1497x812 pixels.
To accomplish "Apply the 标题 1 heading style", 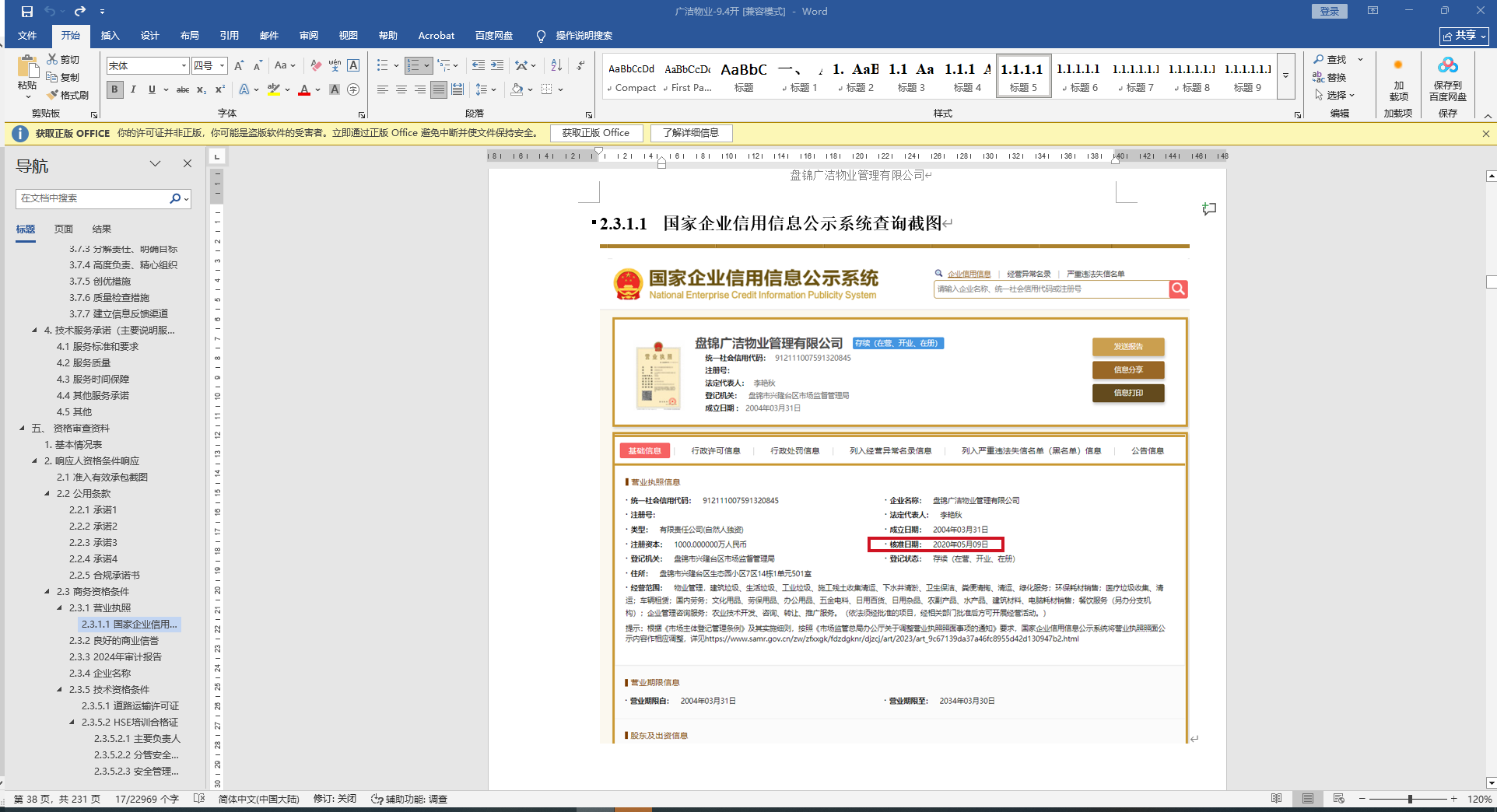I will tap(800, 76).
